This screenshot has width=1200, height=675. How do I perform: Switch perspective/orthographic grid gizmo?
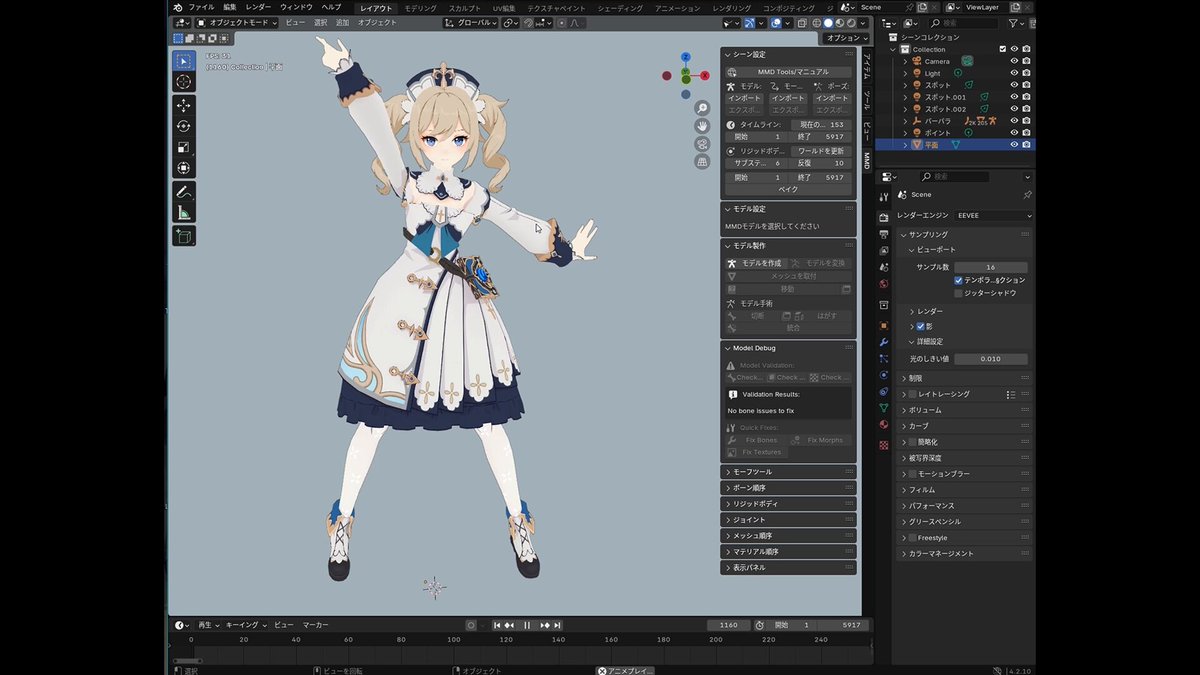[x=702, y=162]
